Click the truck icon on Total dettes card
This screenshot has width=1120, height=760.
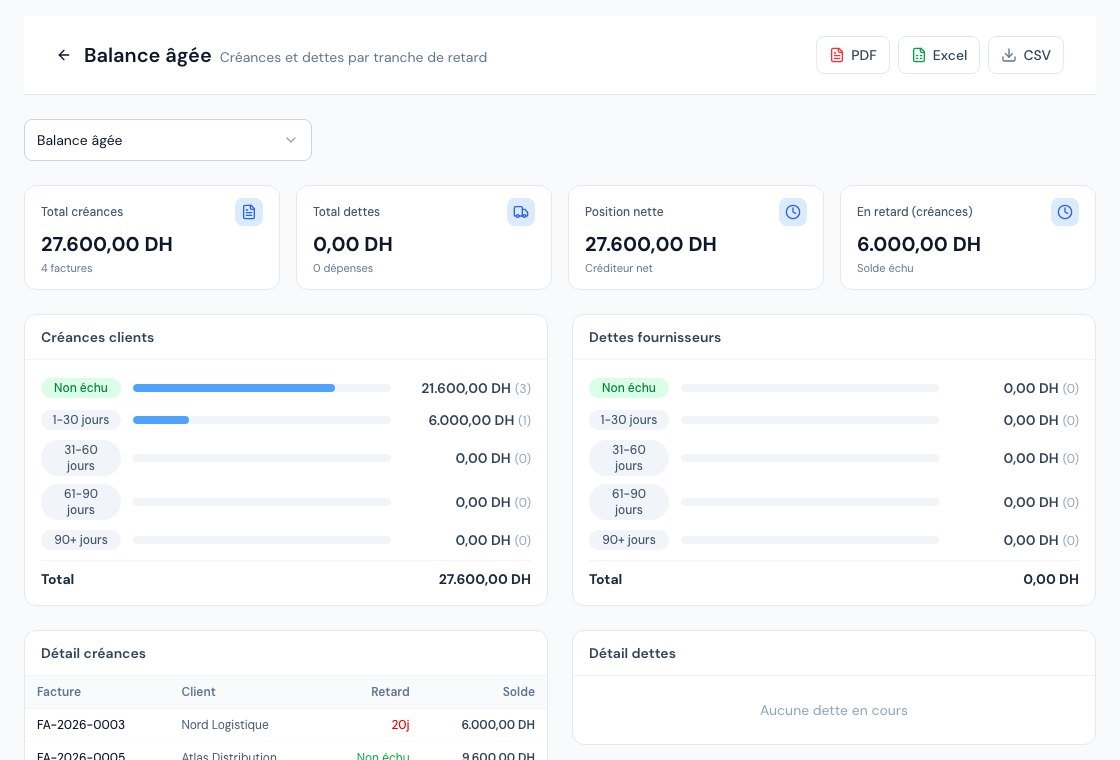pos(521,212)
